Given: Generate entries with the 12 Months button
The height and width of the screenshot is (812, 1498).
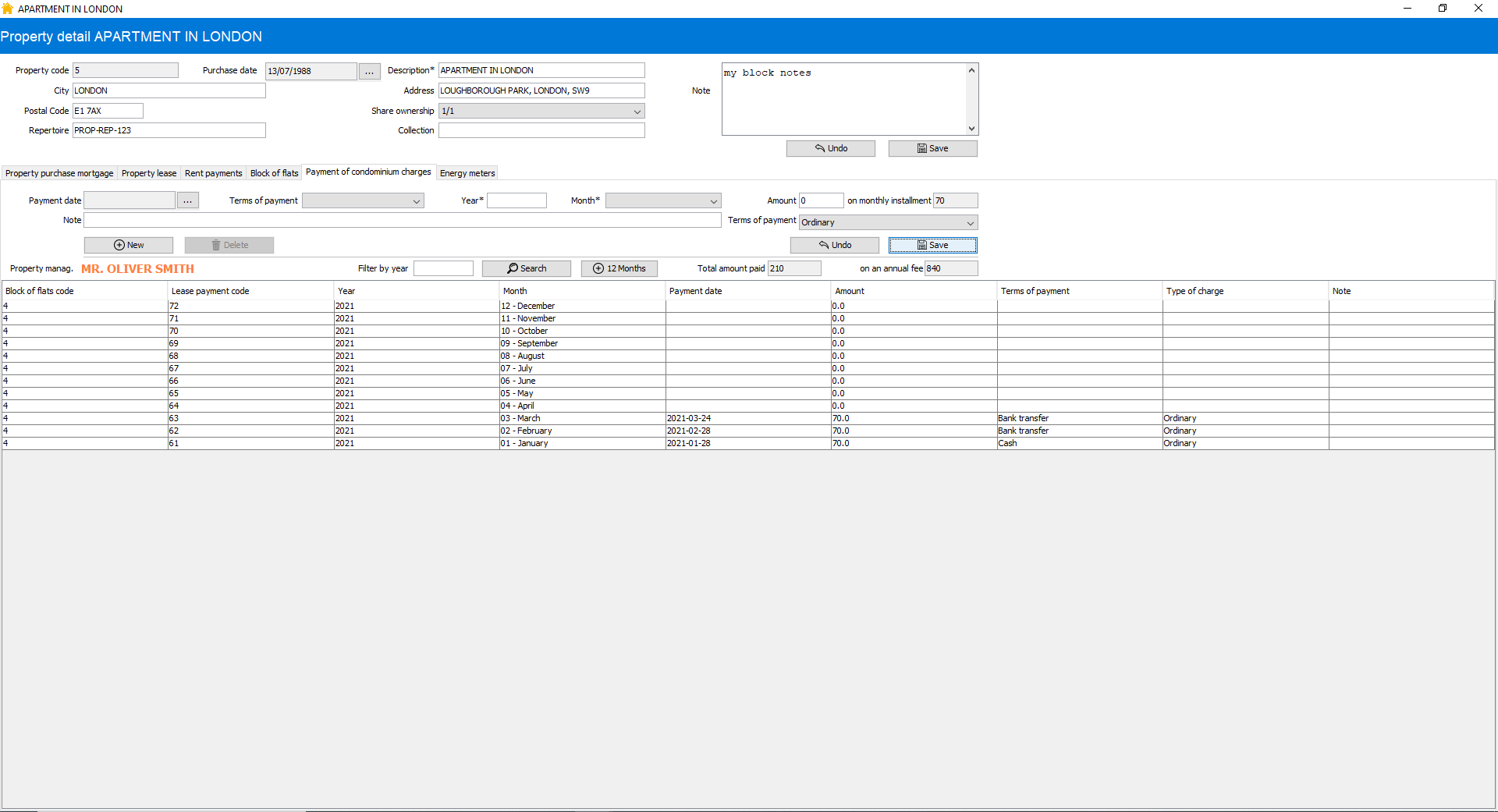Looking at the screenshot, I should (x=619, y=268).
